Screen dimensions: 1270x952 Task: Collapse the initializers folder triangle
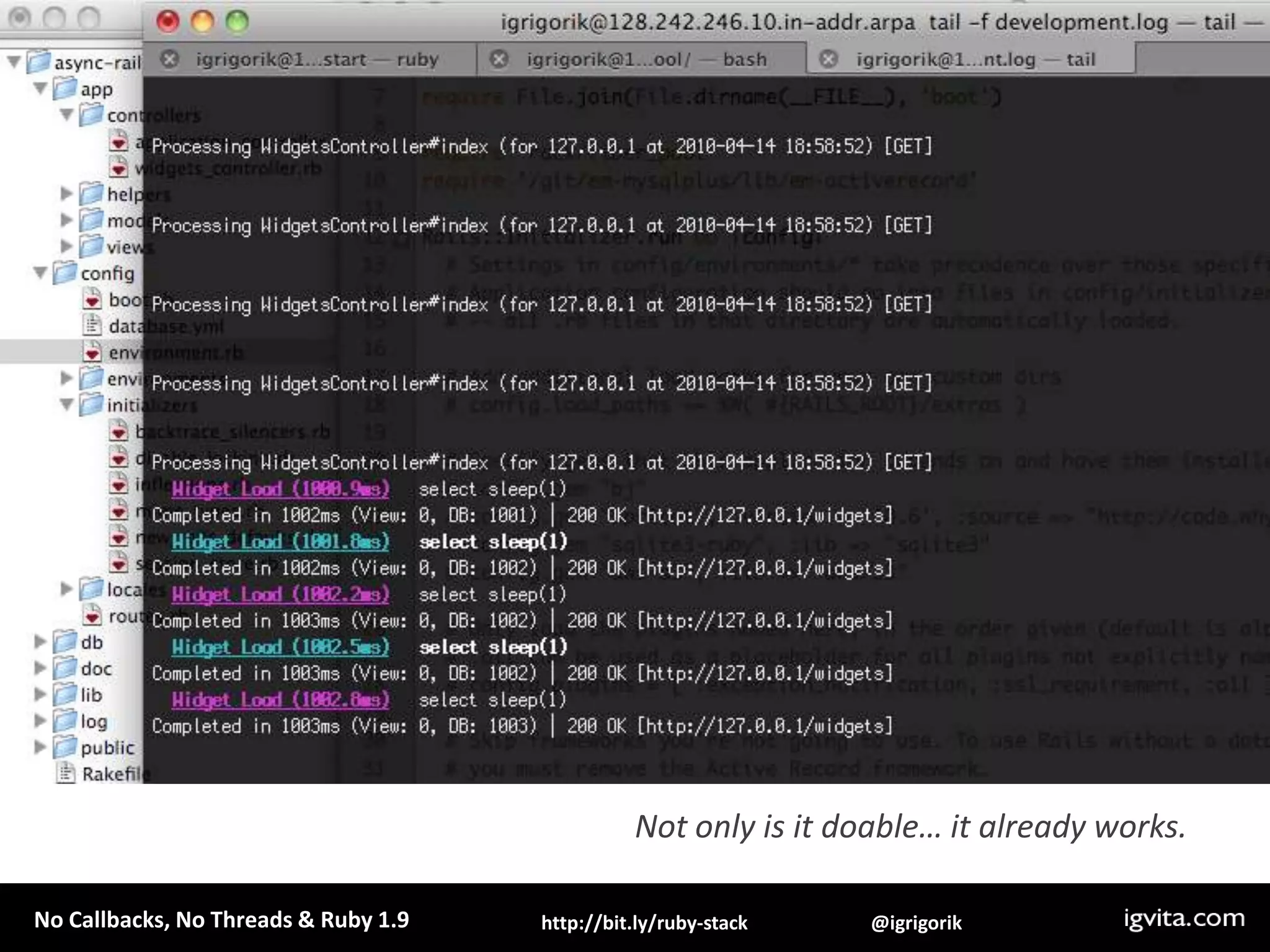point(67,405)
